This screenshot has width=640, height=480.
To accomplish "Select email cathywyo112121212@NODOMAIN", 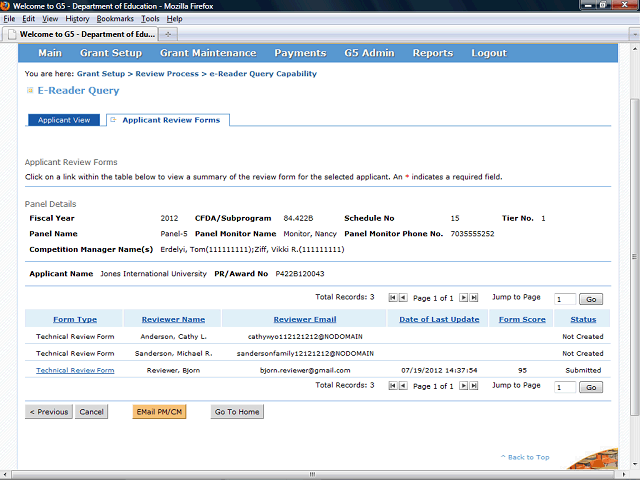I will (305, 337).
